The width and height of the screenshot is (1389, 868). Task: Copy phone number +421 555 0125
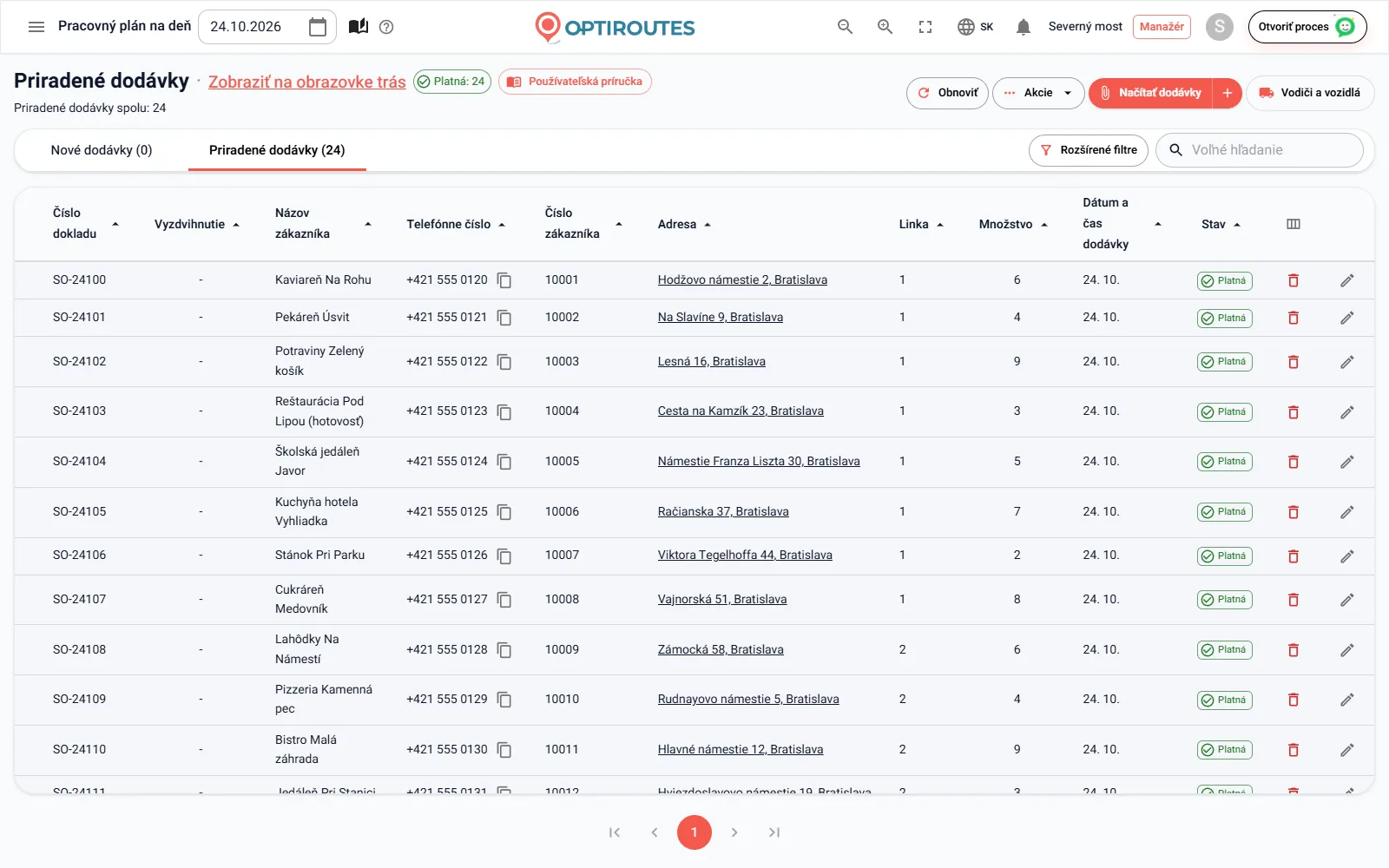504,512
